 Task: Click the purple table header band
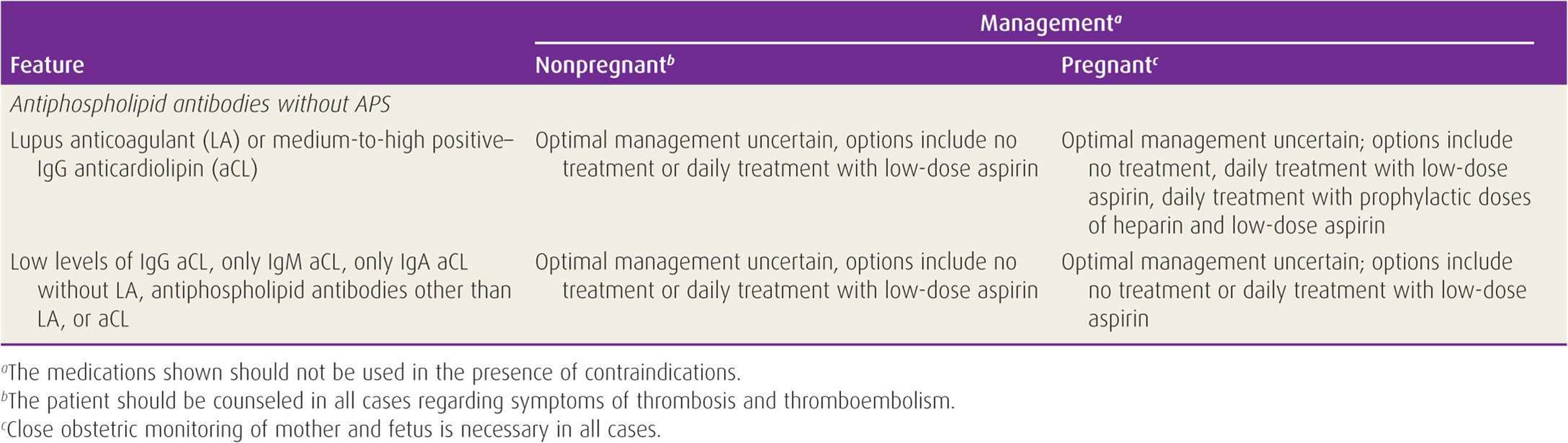click(x=784, y=43)
